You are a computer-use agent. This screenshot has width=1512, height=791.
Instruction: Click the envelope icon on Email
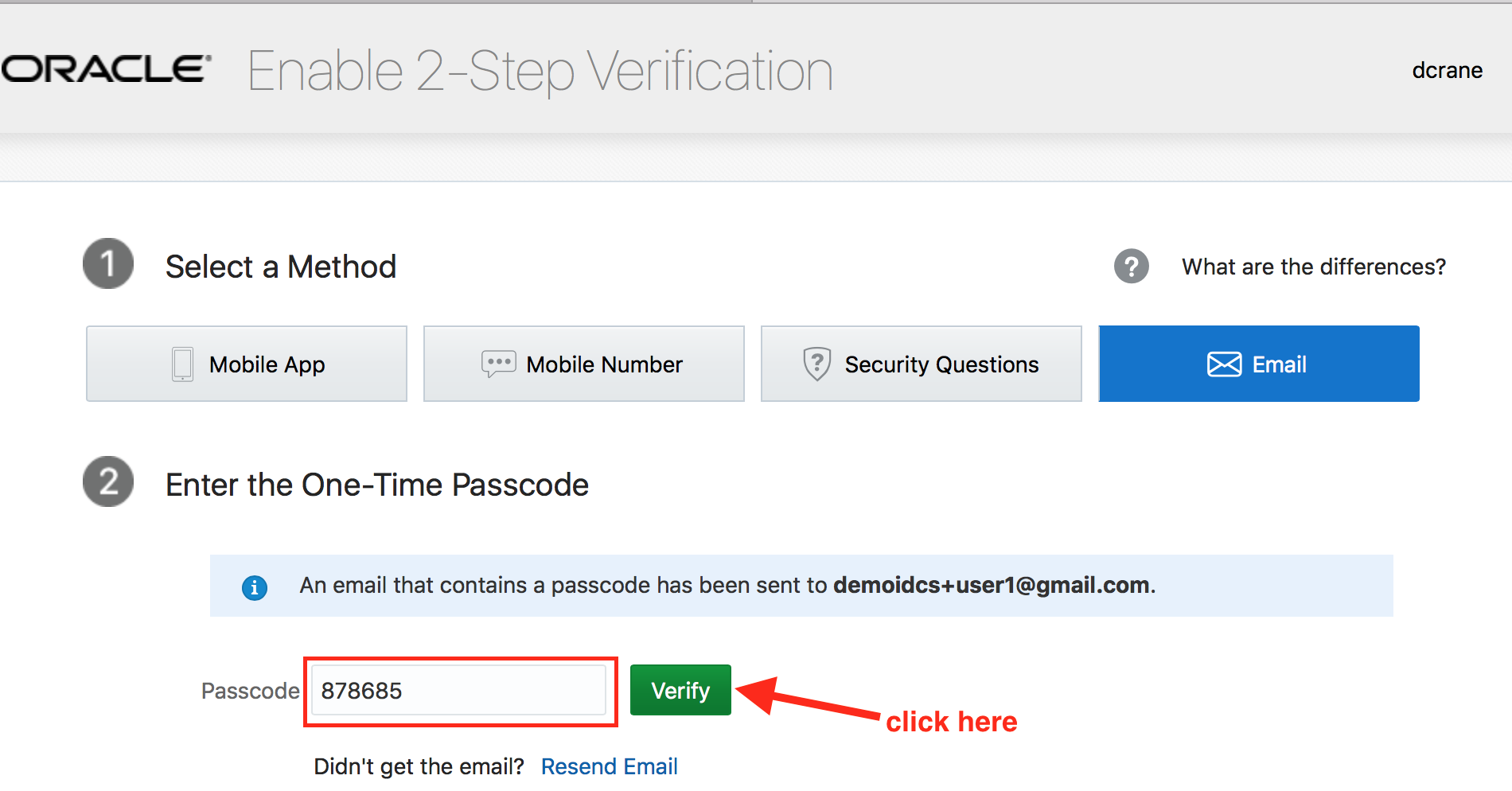(x=1224, y=364)
